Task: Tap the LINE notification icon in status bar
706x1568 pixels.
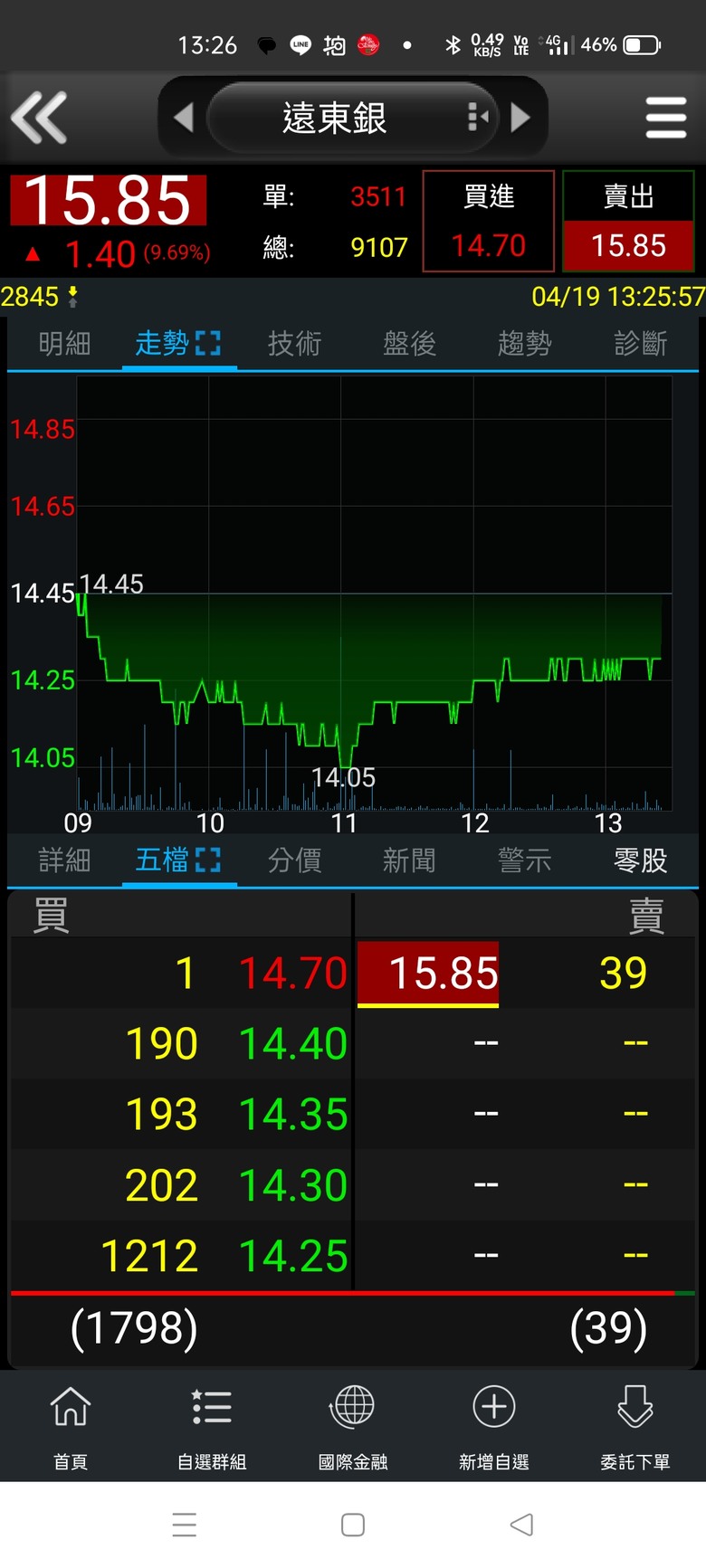Action: 301,44
